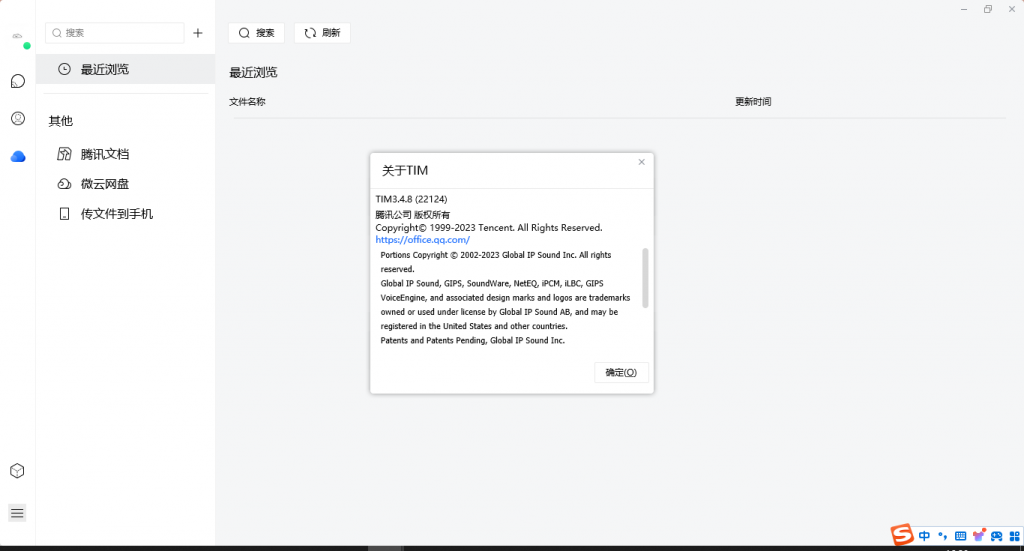Open the IME skin shirt icon
This screenshot has width=1024, height=551.
click(978, 536)
